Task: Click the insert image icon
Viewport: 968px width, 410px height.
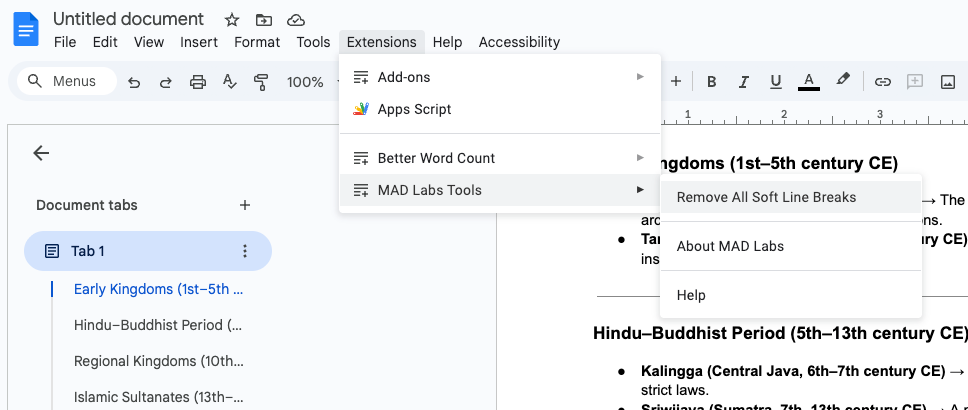Action: click(x=948, y=82)
